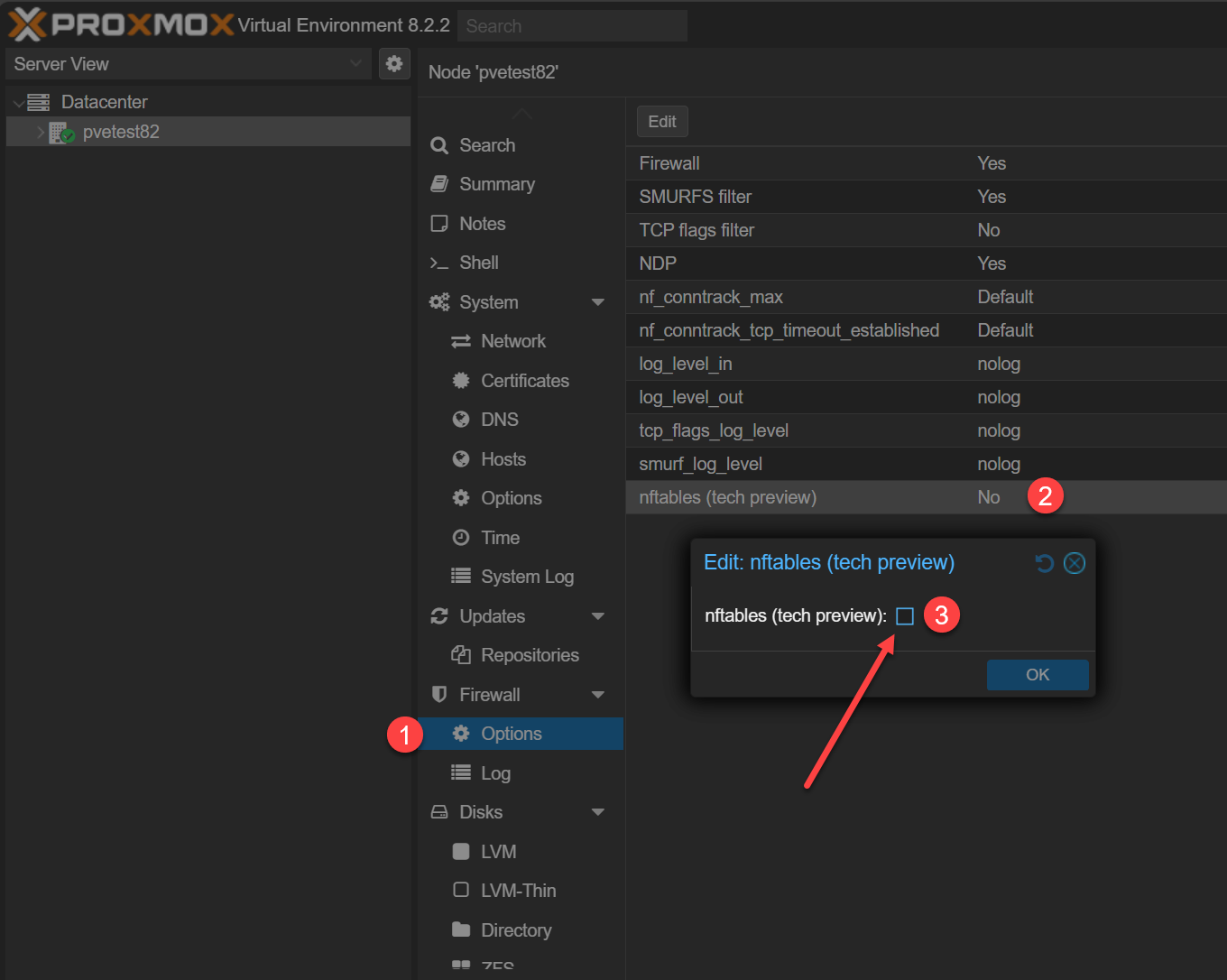1227x980 pixels.
Task: Select the log_level_out row
Action: (927, 397)
